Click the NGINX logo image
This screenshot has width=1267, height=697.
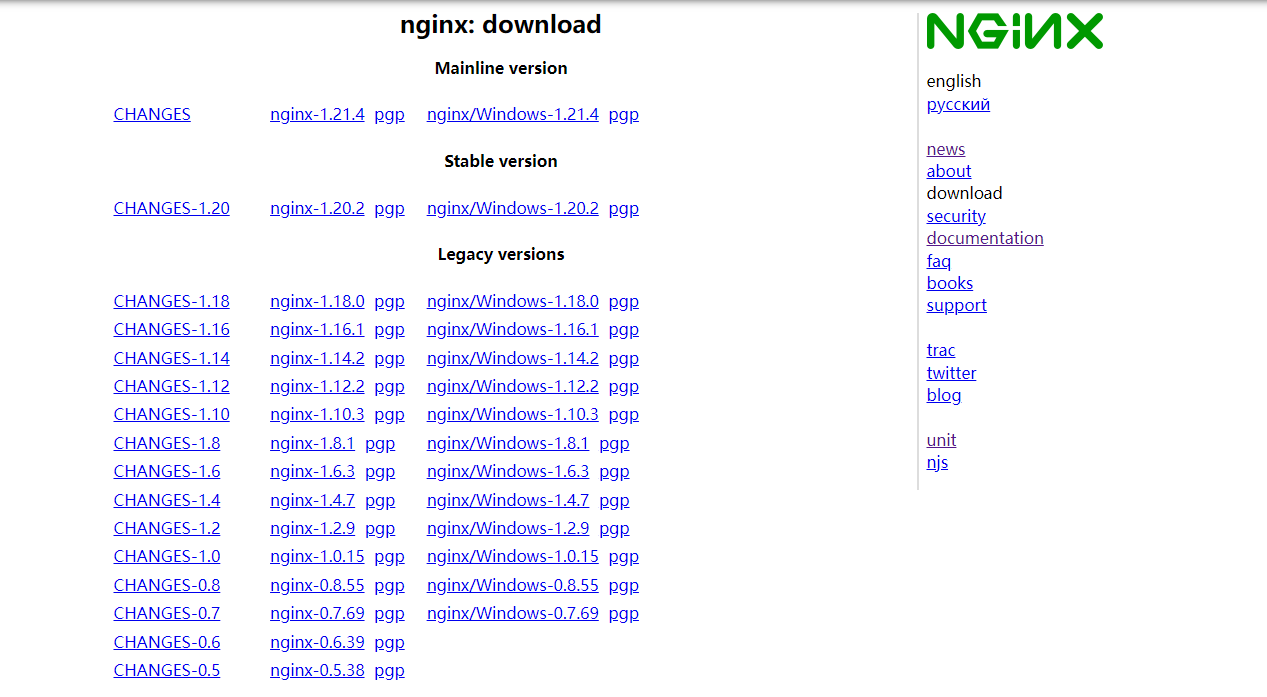coord(1014,32)
